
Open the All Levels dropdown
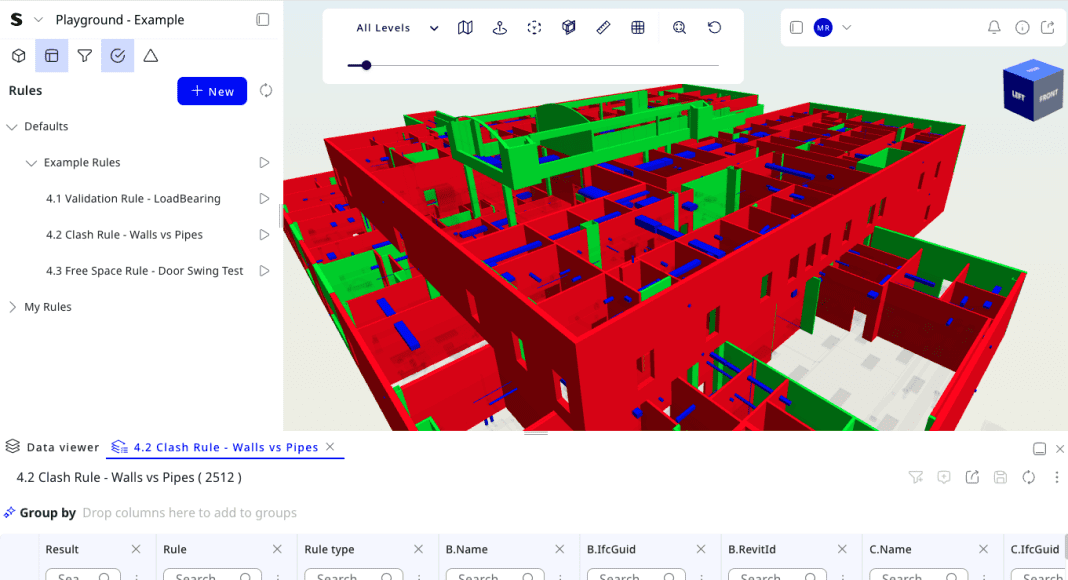397,28
